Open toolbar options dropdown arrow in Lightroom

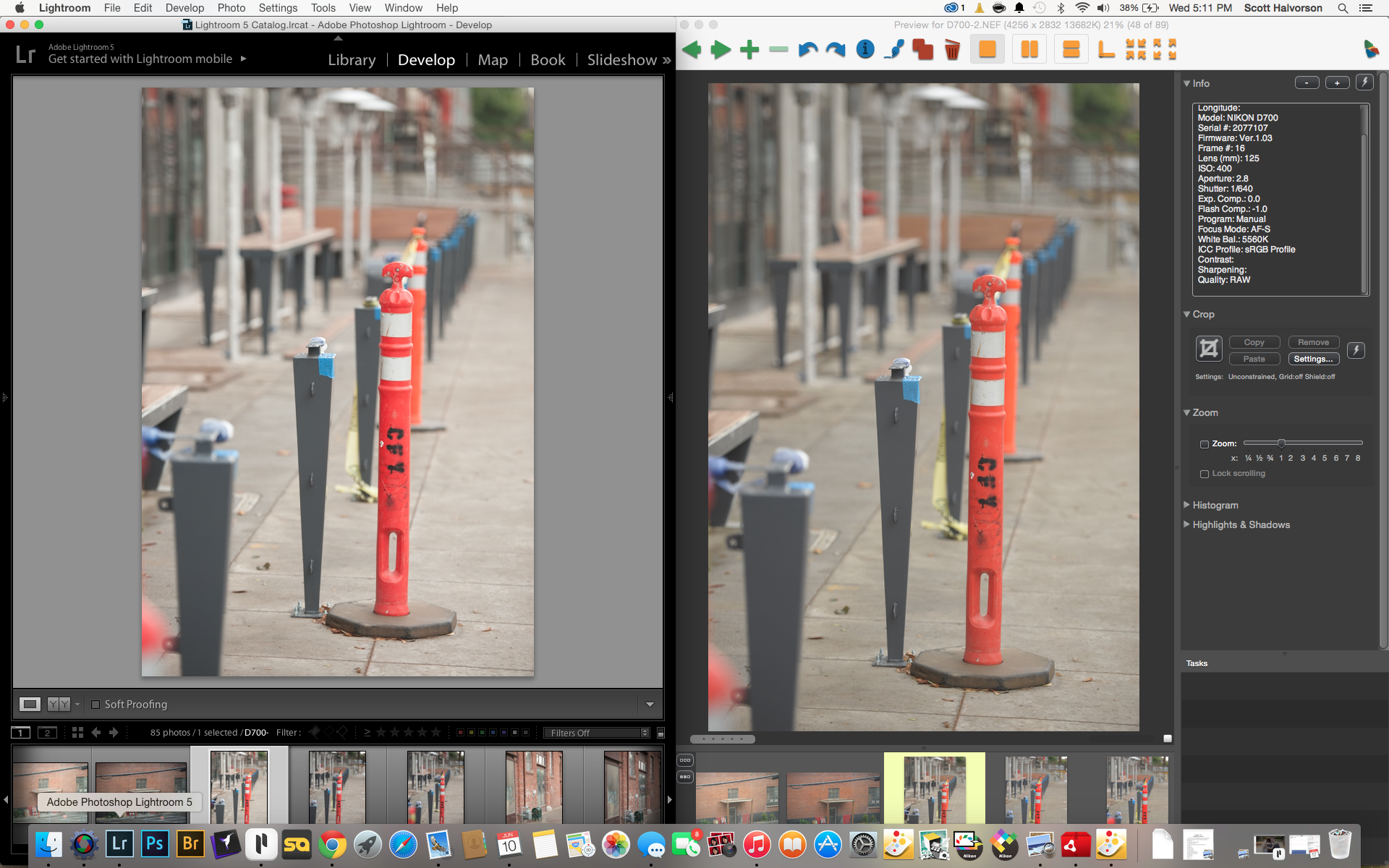coord(650,705)
